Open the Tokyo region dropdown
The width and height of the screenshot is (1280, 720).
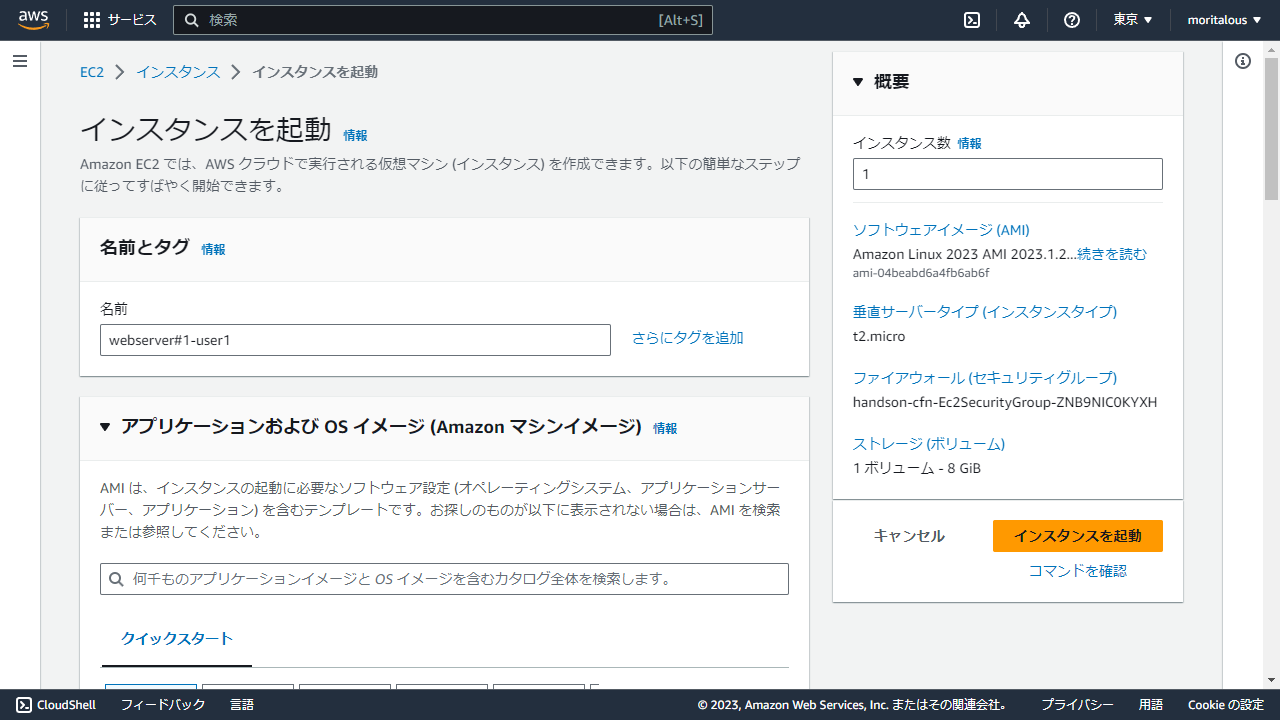pos(1132,20)
